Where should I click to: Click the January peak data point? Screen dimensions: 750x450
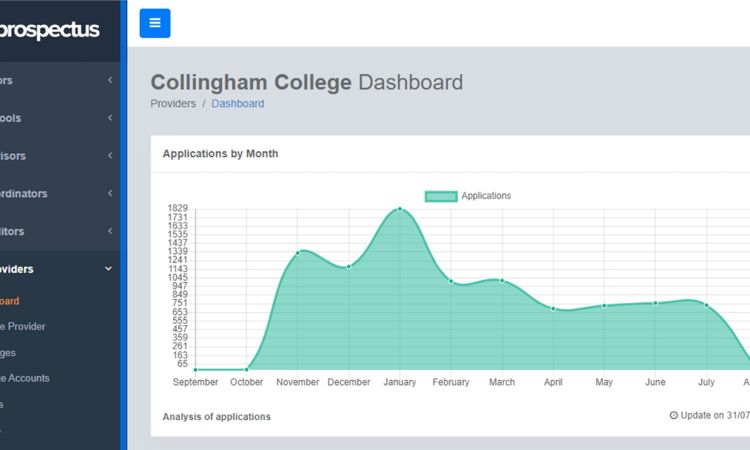(400, 209)
